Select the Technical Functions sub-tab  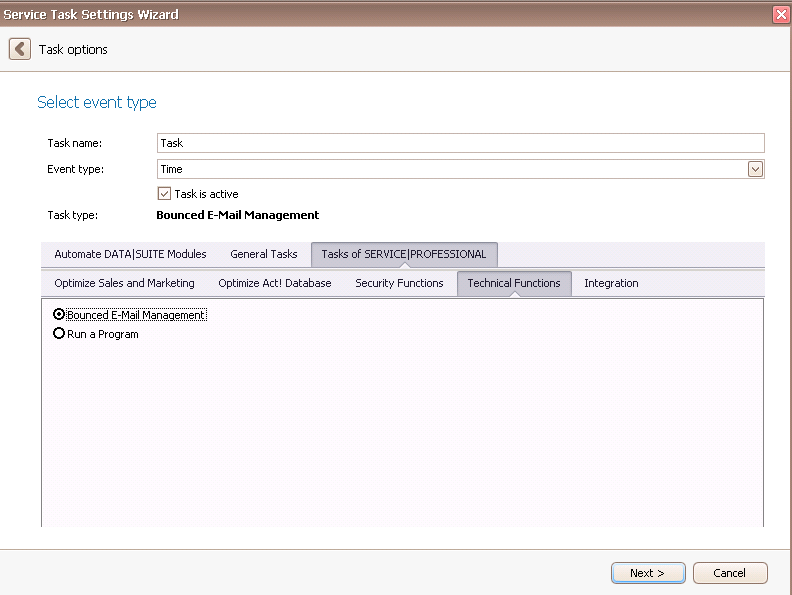tap(514, 283)
